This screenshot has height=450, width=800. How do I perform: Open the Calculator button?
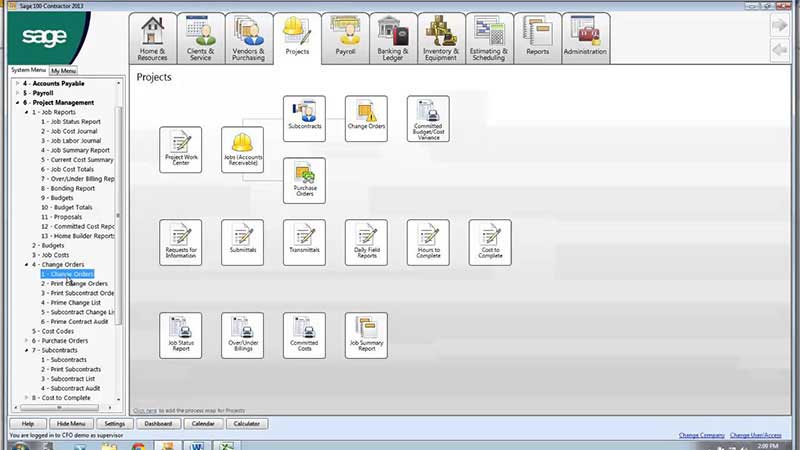(246, 424)
